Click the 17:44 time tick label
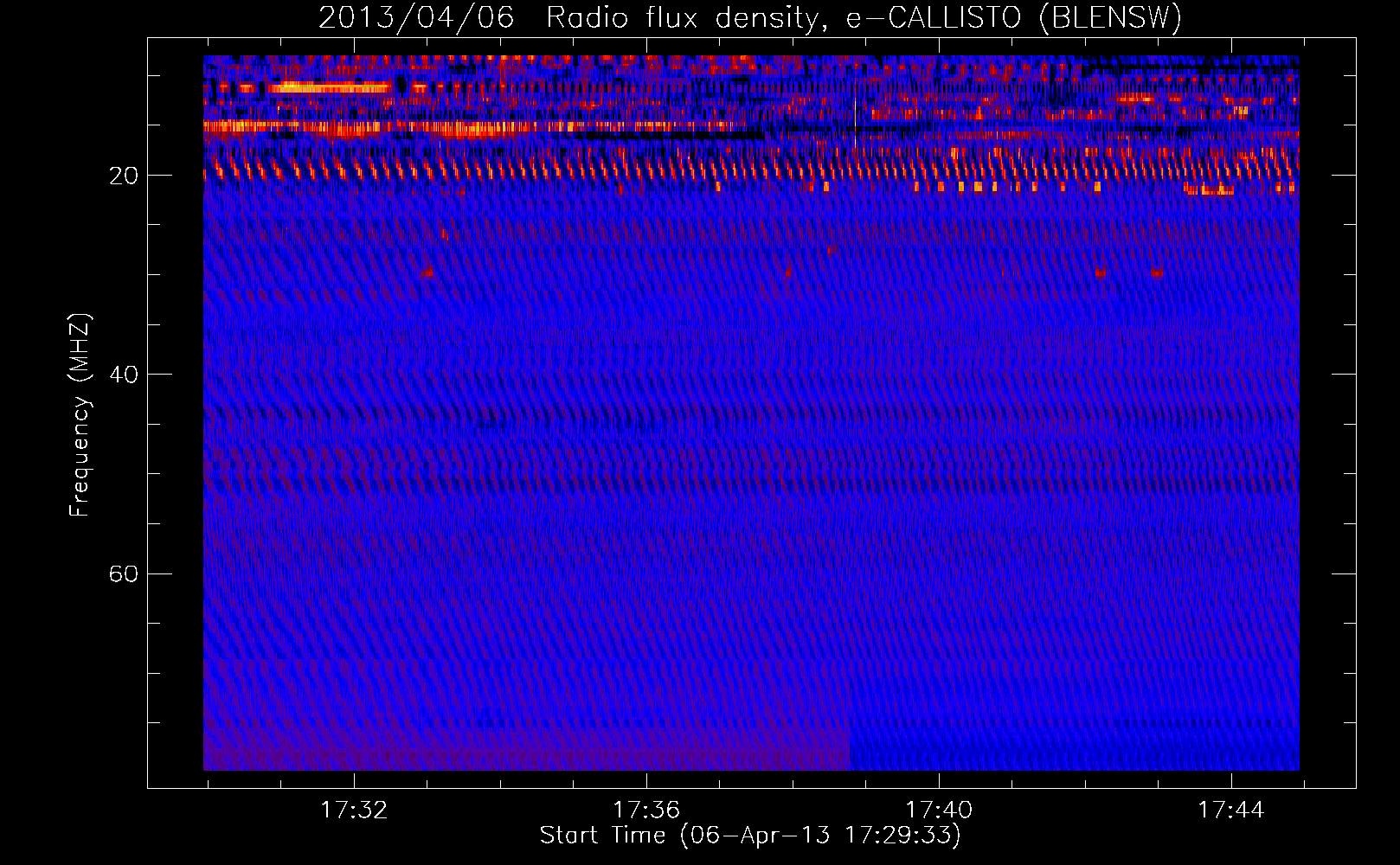Viewport: 1400px width, 865px height. [1231, 811]
